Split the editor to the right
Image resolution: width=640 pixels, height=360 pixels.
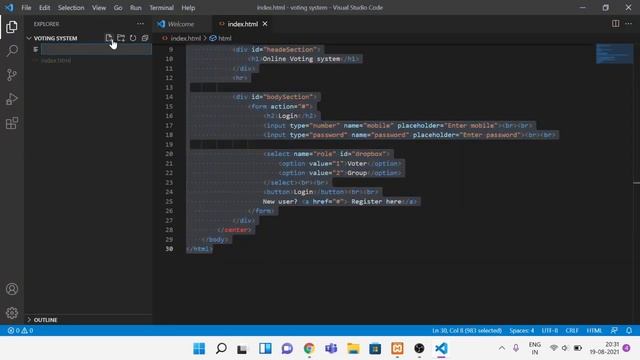pyautogui.click(x=616, y=24)
